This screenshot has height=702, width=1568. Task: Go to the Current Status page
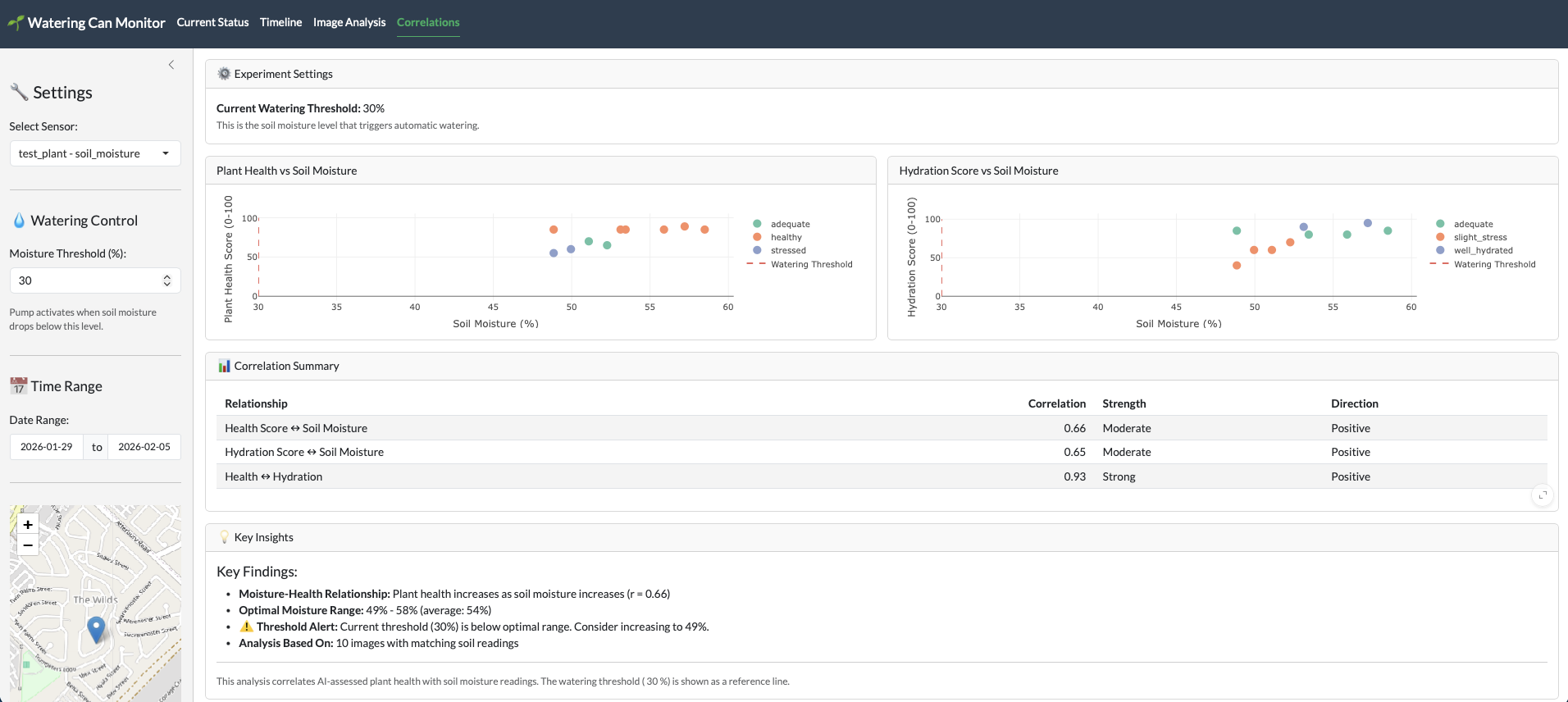[x=212, y=22]
